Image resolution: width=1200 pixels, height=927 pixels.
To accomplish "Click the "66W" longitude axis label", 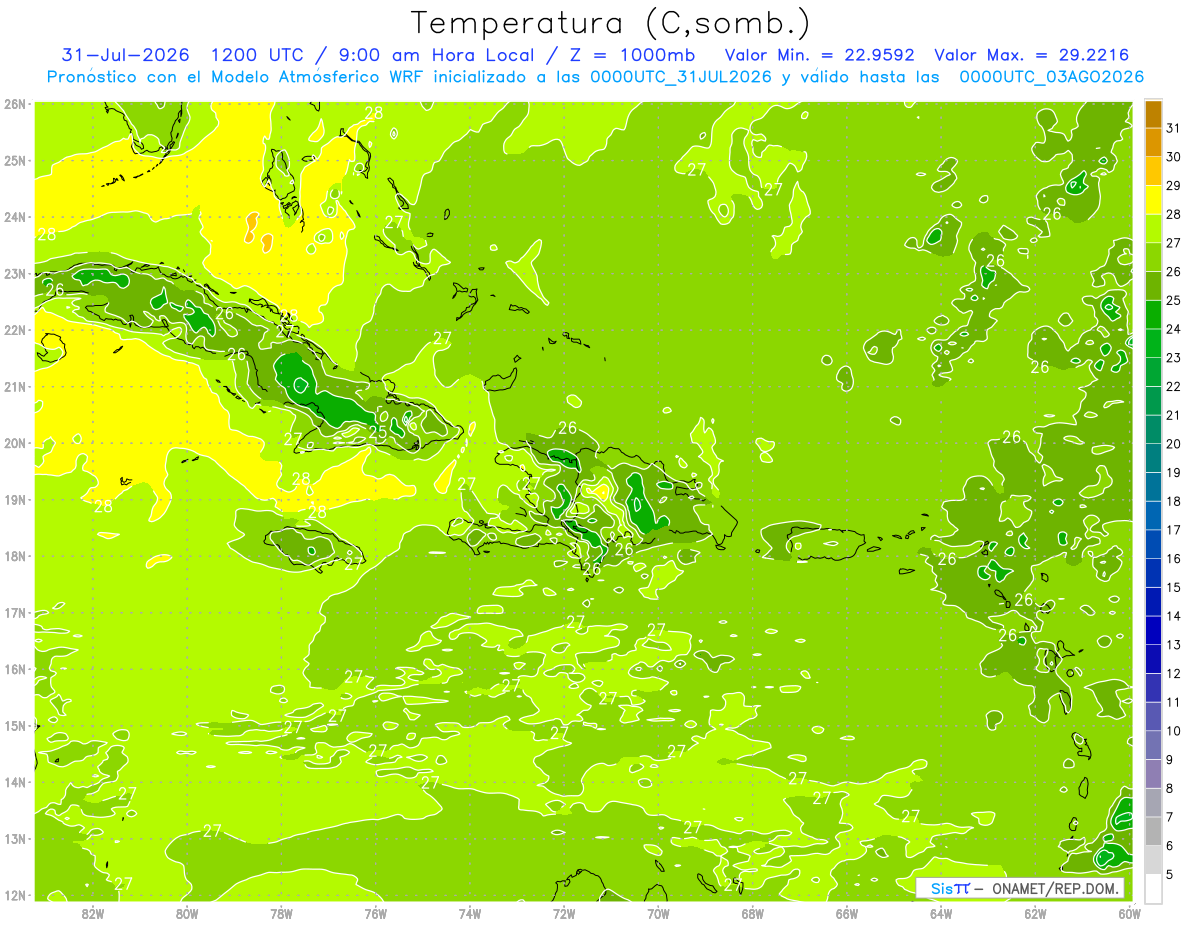I will click(x=847, y=914).
